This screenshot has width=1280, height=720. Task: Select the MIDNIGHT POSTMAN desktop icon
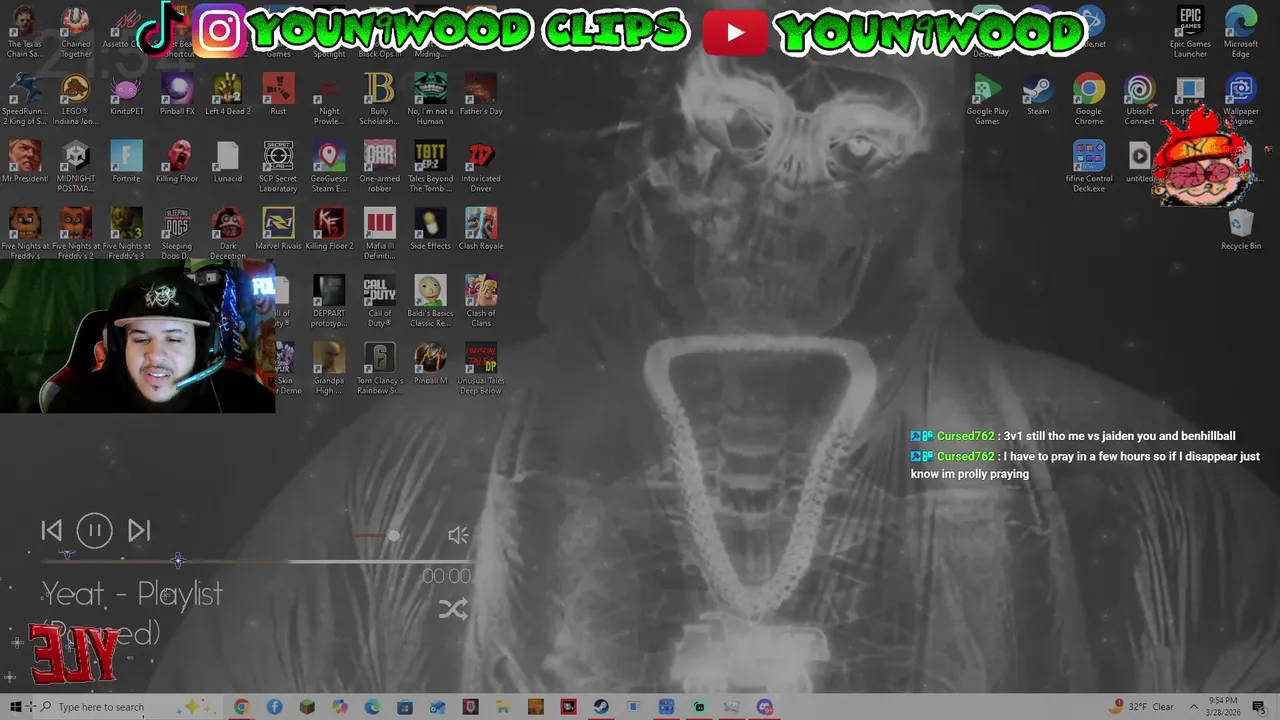pos(76,167)
